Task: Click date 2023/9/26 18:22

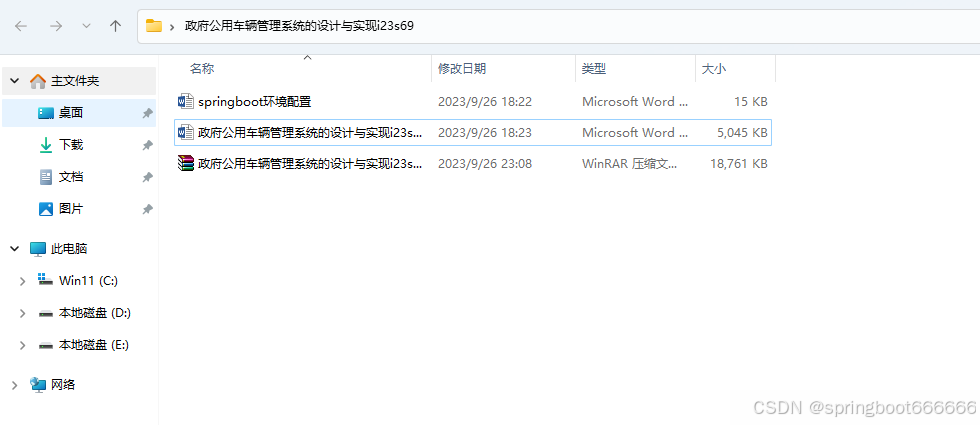Action: coord(484,101)
